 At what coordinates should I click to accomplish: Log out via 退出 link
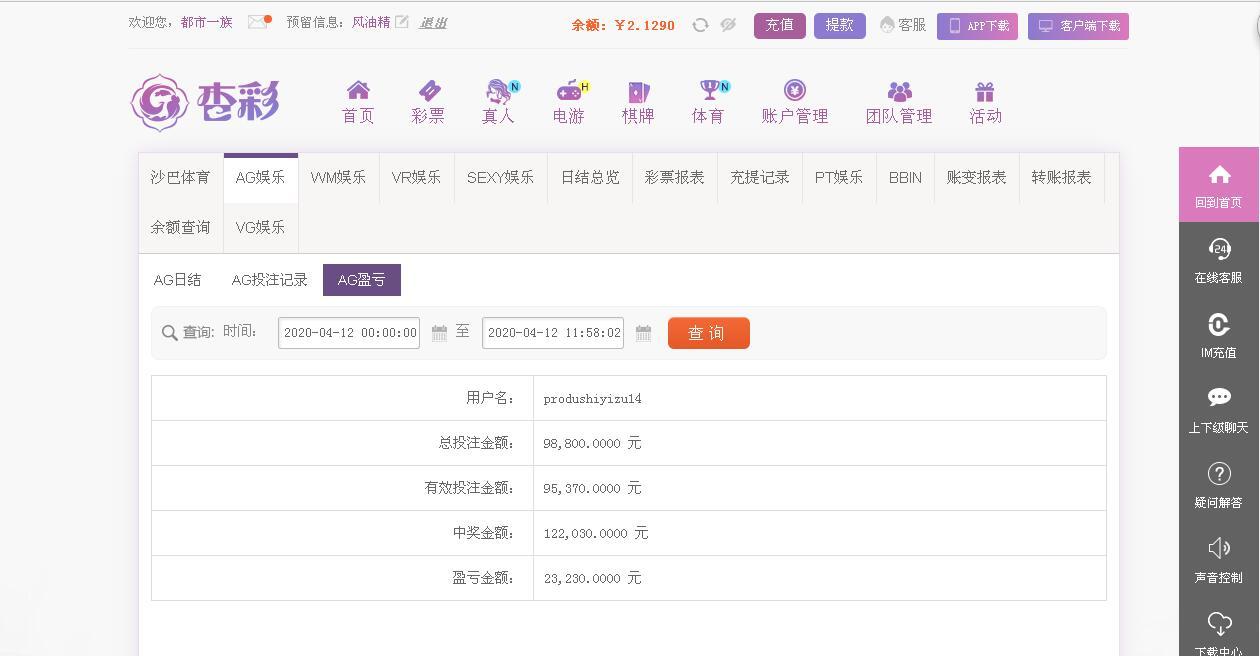point(433,22)
